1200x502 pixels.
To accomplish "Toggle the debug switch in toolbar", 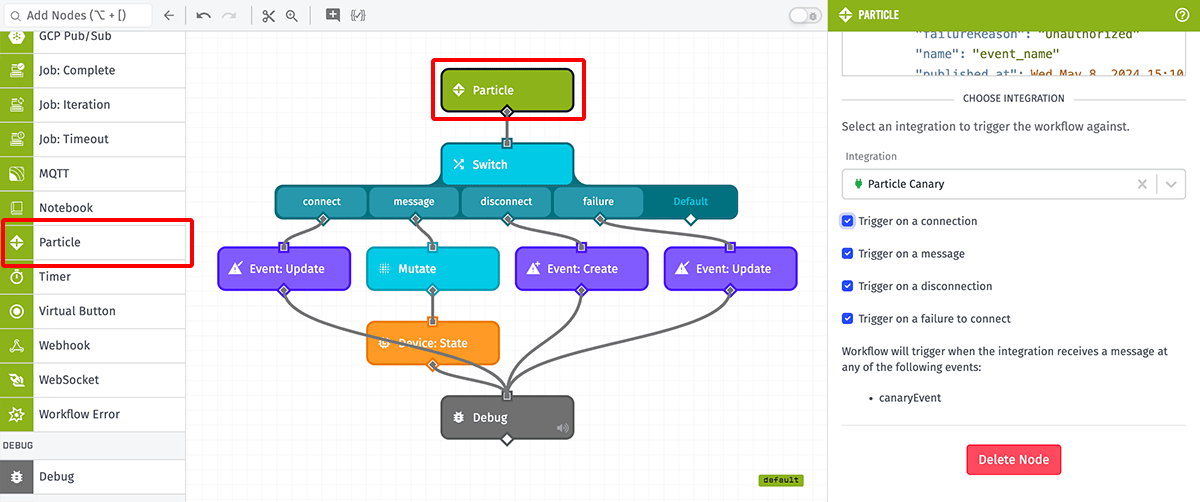I will coord(804,16).
